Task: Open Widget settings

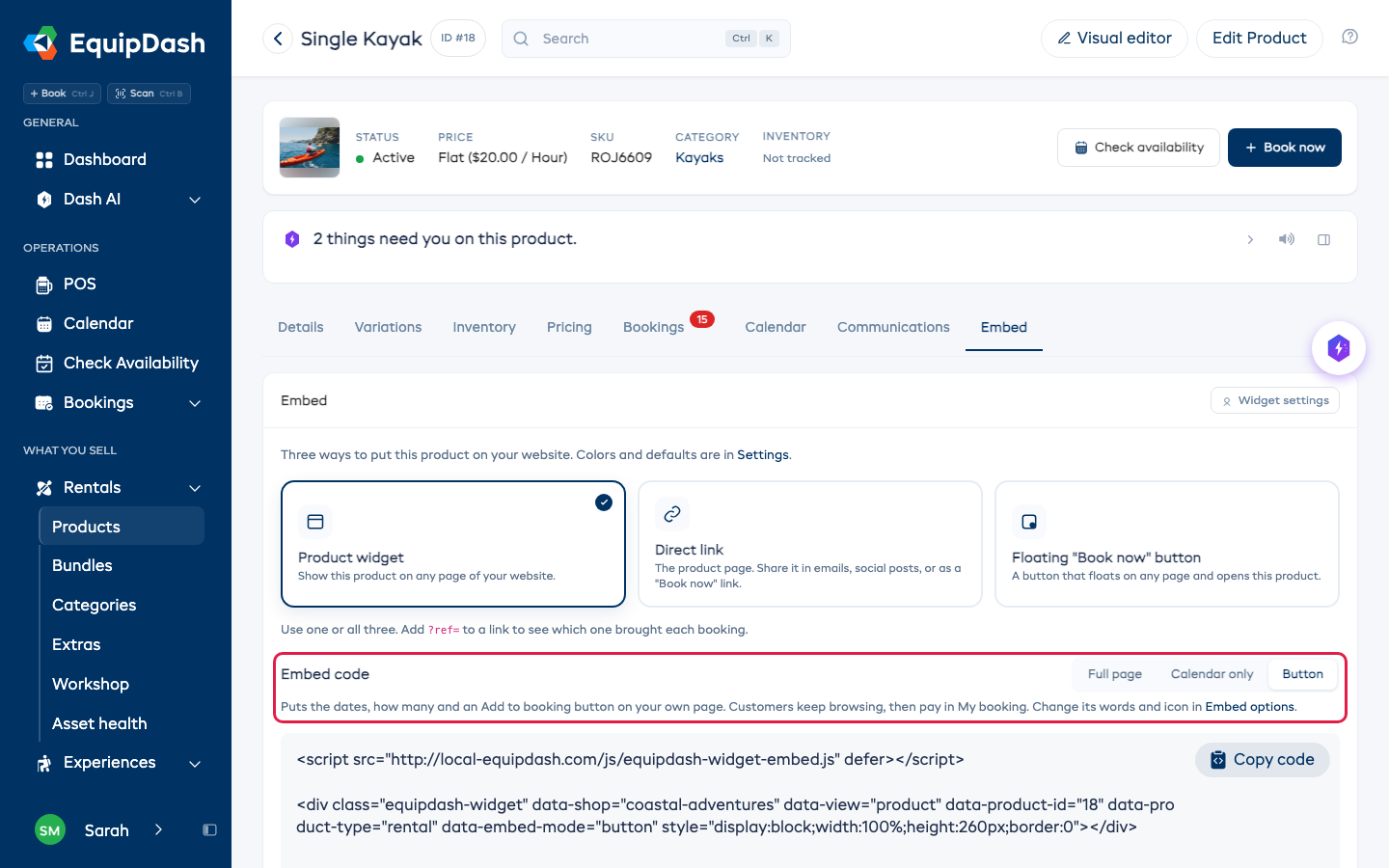Action: pos(1275,400)
